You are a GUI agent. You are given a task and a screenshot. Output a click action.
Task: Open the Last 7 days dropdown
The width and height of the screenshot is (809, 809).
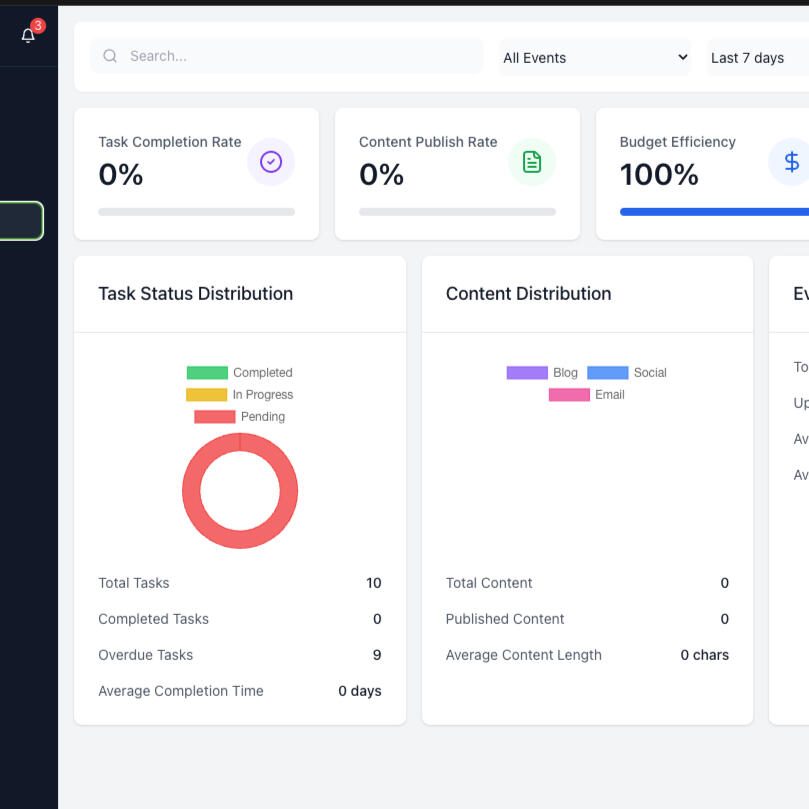(758, 58)
